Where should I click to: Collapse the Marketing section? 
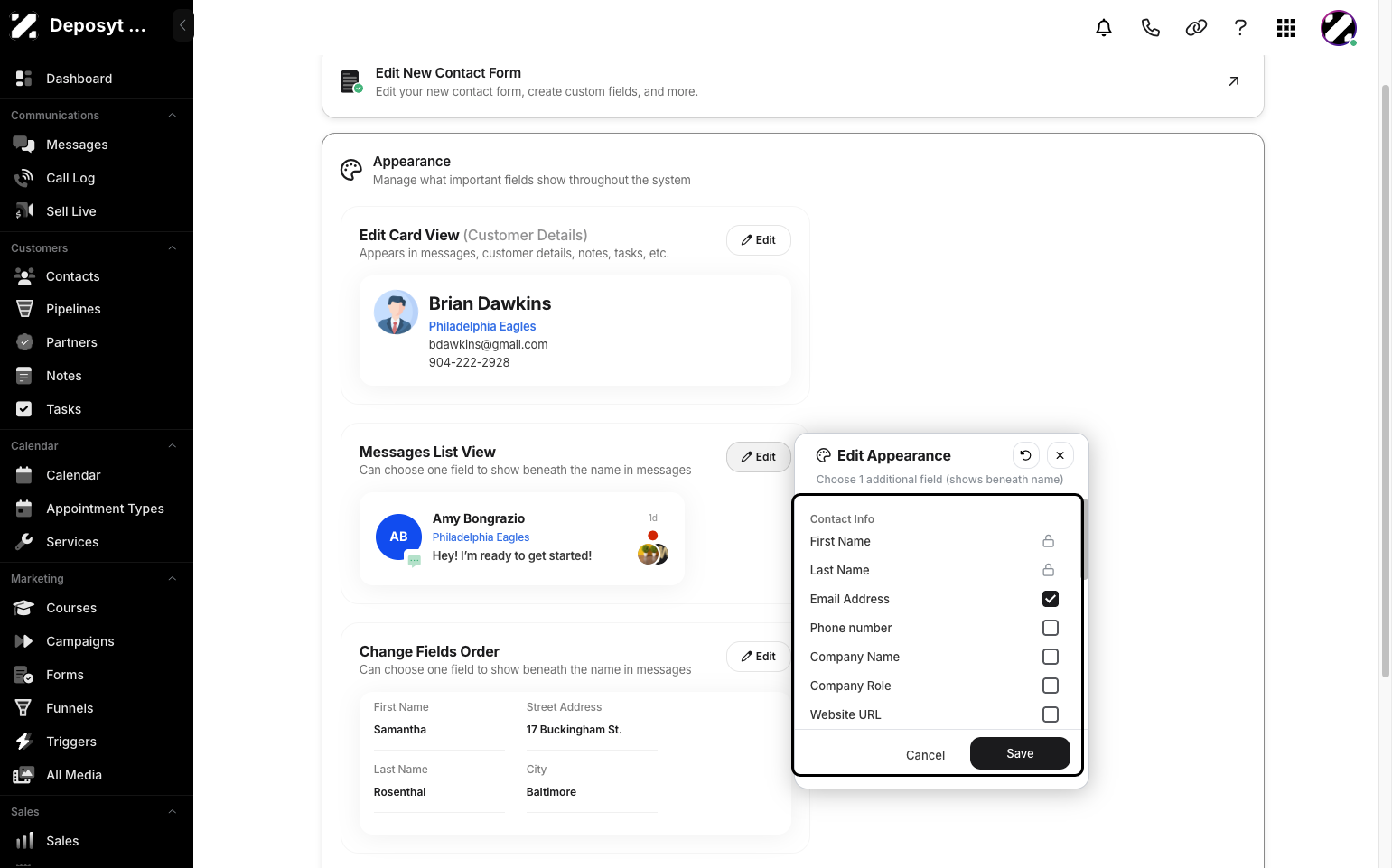(x=173, y=579)
